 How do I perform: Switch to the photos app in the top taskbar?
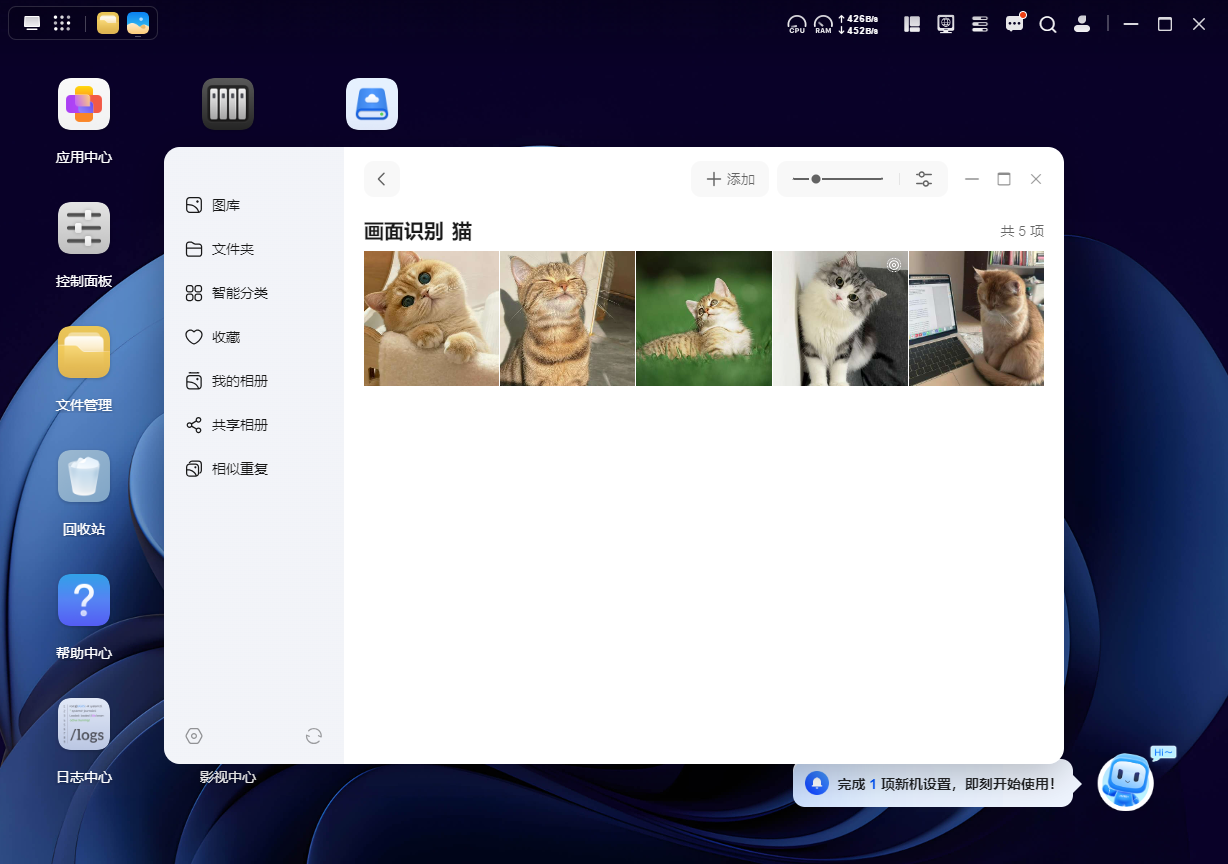point(138,23)
